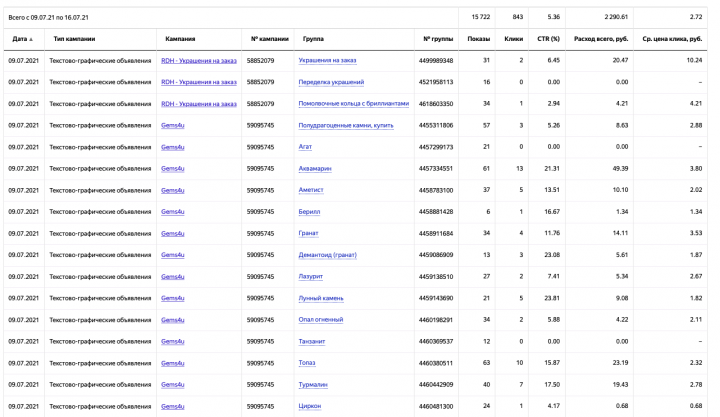This screenshot has width=720, height=417.
Task: Sort by the Показы column header
Action: (x=478, y=39)
